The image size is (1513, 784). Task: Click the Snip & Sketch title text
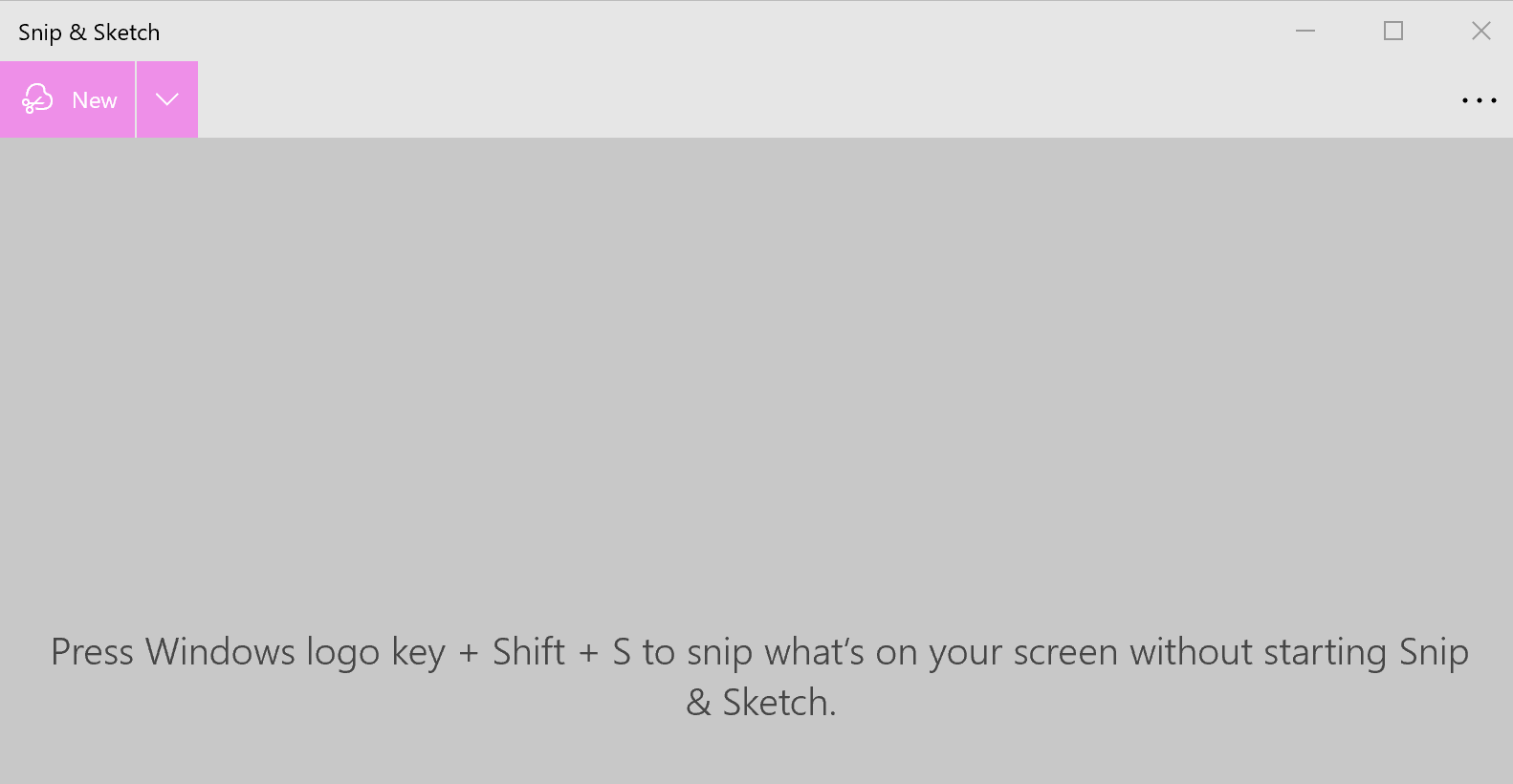pyautogui.click(x=89, y=33)
